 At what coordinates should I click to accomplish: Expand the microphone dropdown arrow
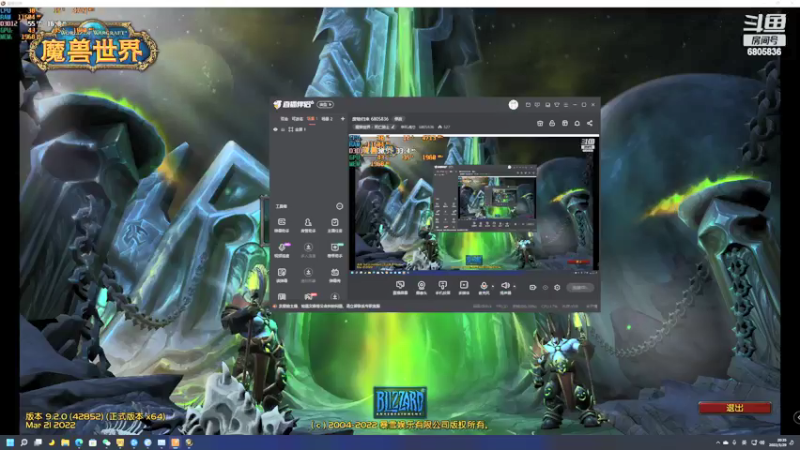(x=493, y=286)
